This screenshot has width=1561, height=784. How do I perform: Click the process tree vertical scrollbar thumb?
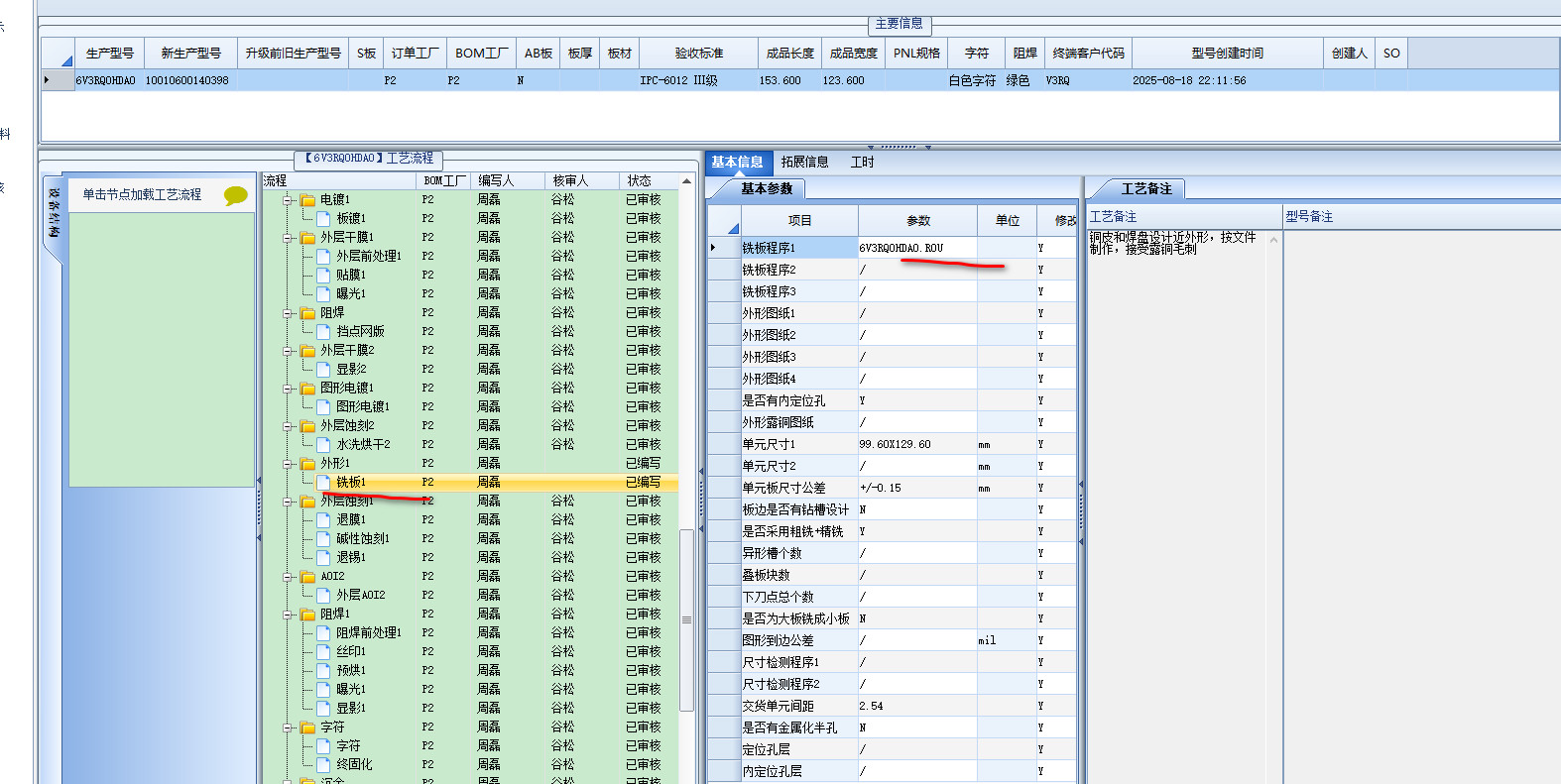tap(686, 619)
